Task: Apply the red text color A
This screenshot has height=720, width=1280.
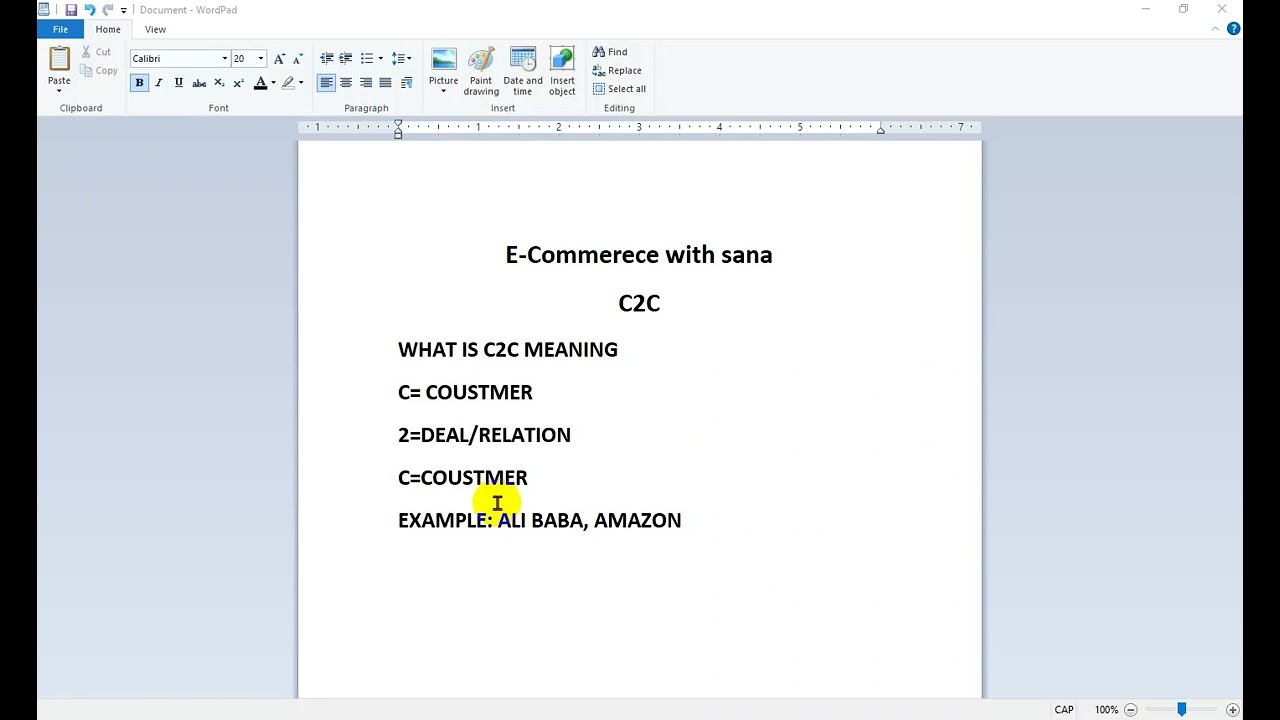Action: click(260, 83)
